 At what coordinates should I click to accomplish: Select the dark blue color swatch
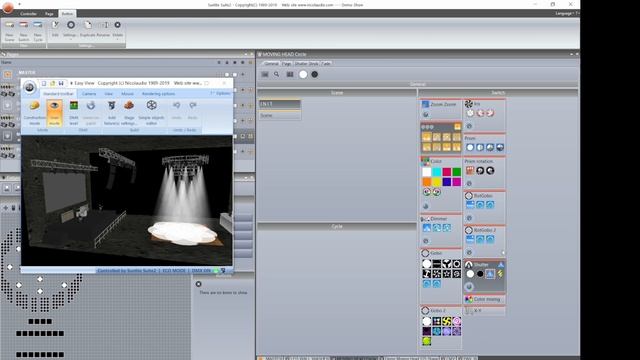point(447,182)
